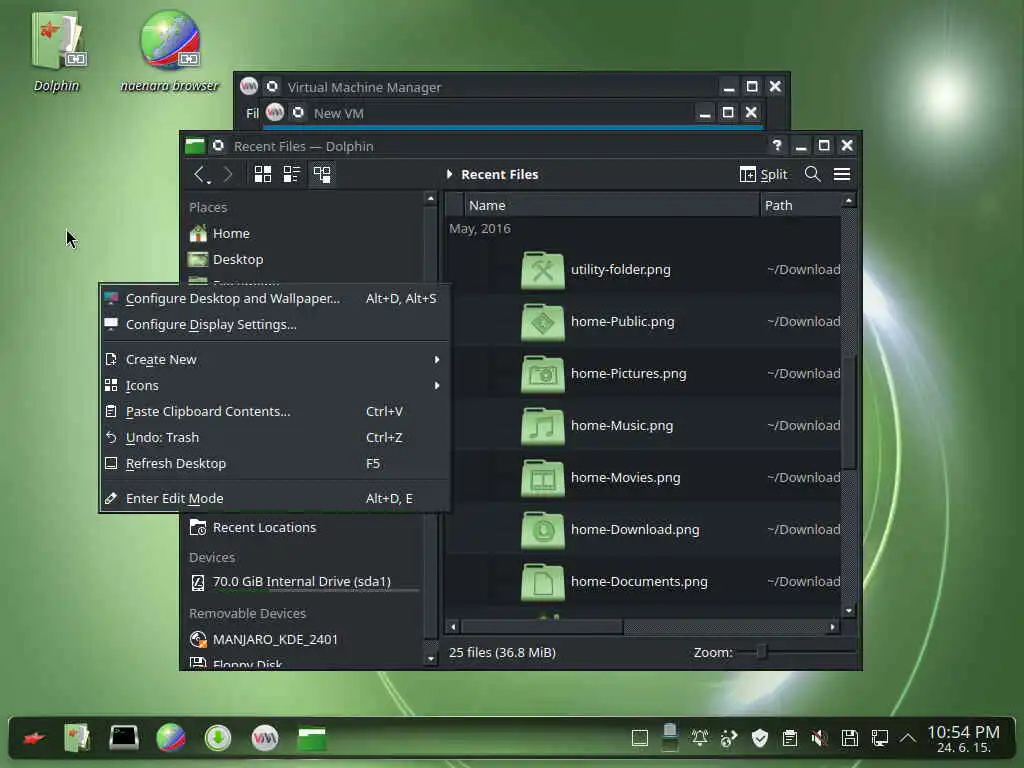The height and width of the screenshot is (768, 1024).
Task: Toggle pin icon on Virtual Machine Manager
Action: click(x=272, y=86)
